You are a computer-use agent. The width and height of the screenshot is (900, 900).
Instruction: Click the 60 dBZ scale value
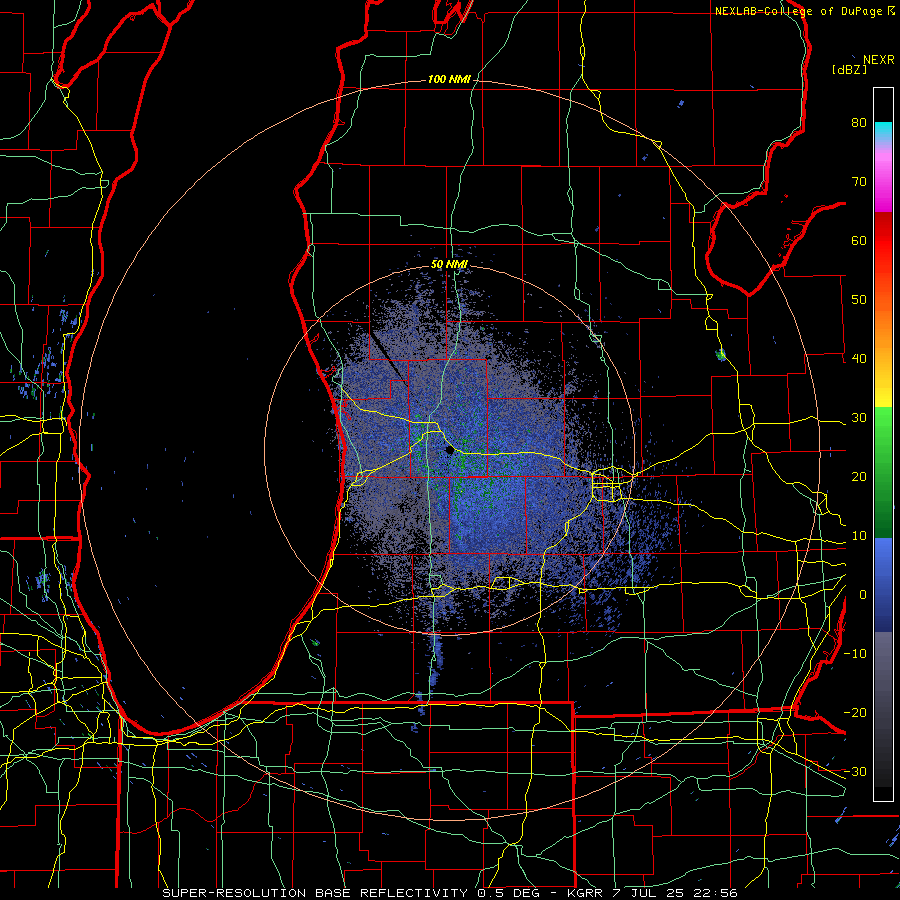[859, 240]
